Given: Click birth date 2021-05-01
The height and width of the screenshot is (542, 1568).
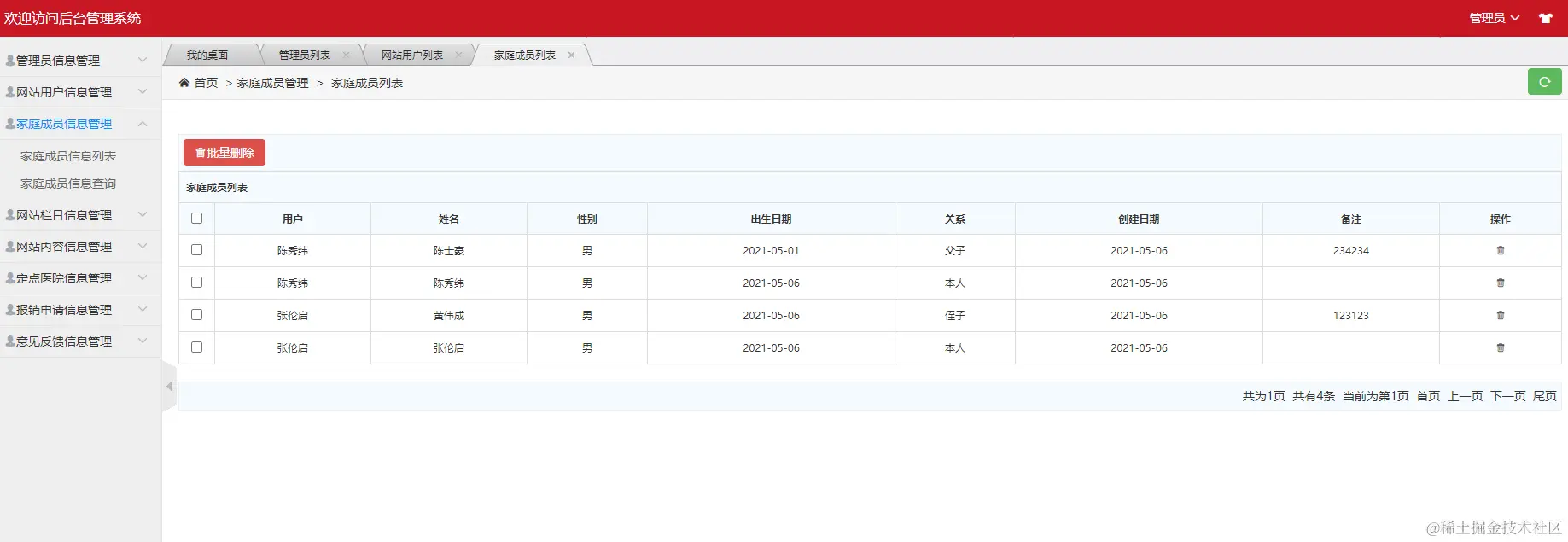Looking at the screenshot, I should 771,251.
